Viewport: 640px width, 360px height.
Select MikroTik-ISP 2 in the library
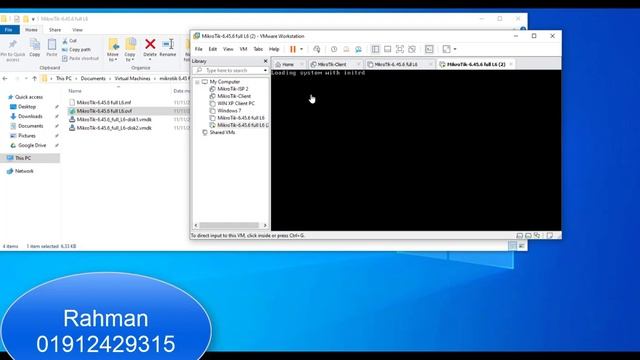coord(232,89)
